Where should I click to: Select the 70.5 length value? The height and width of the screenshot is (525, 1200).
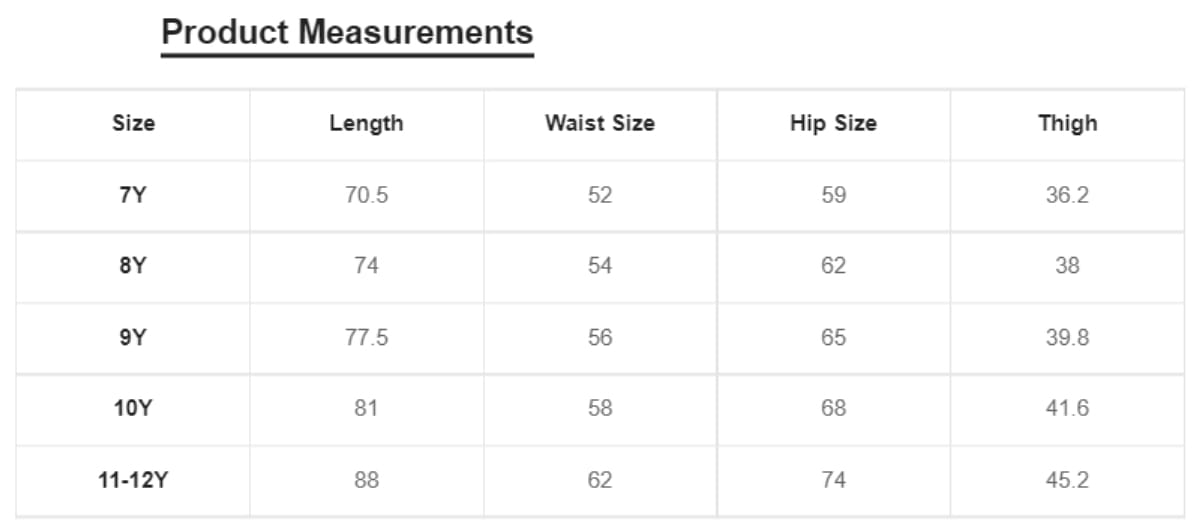coord(366,196)
